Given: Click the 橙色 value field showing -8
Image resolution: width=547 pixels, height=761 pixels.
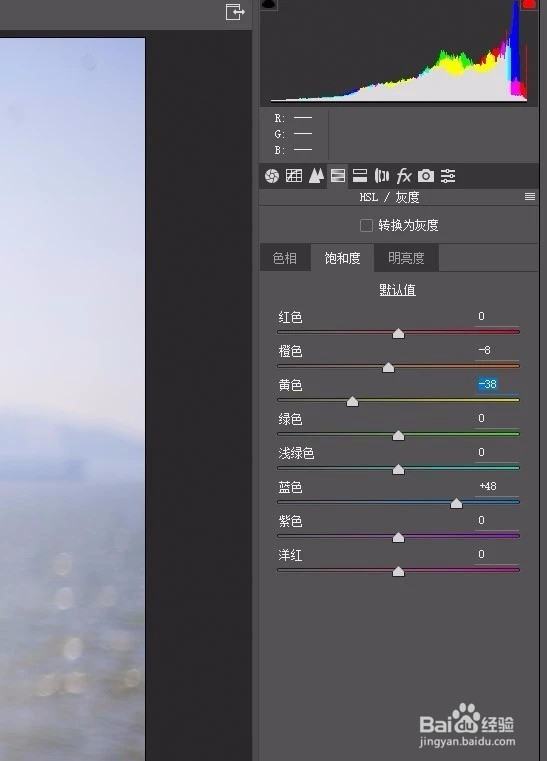Looking at the screenshot, I should coord(497,350).
